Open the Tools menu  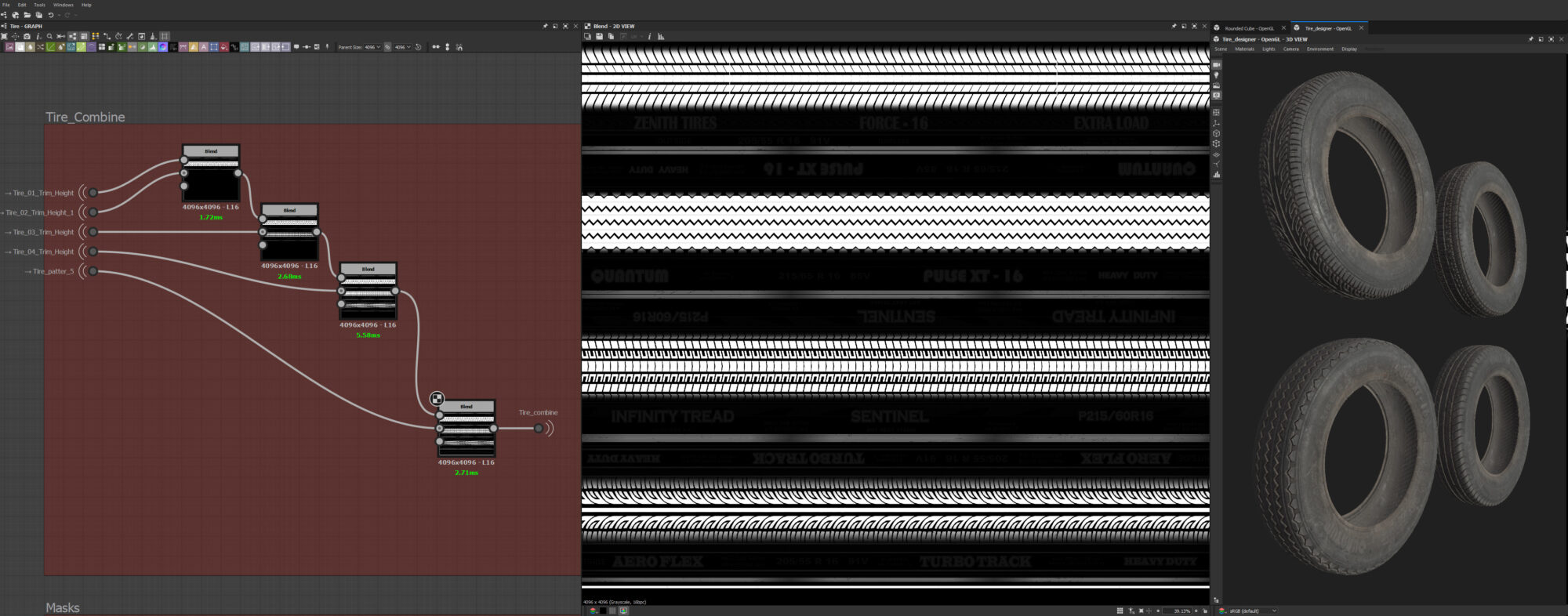tap(39, 5)
